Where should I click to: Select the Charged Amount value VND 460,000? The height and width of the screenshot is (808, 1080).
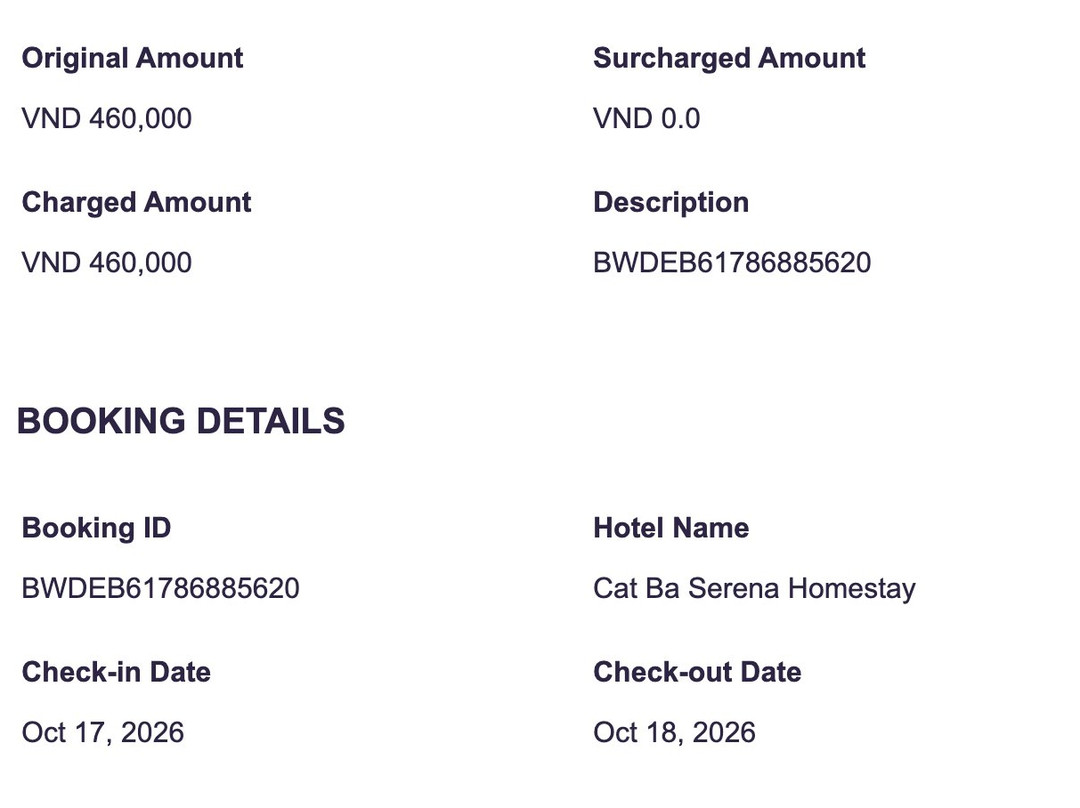click(x=107, y=262)
